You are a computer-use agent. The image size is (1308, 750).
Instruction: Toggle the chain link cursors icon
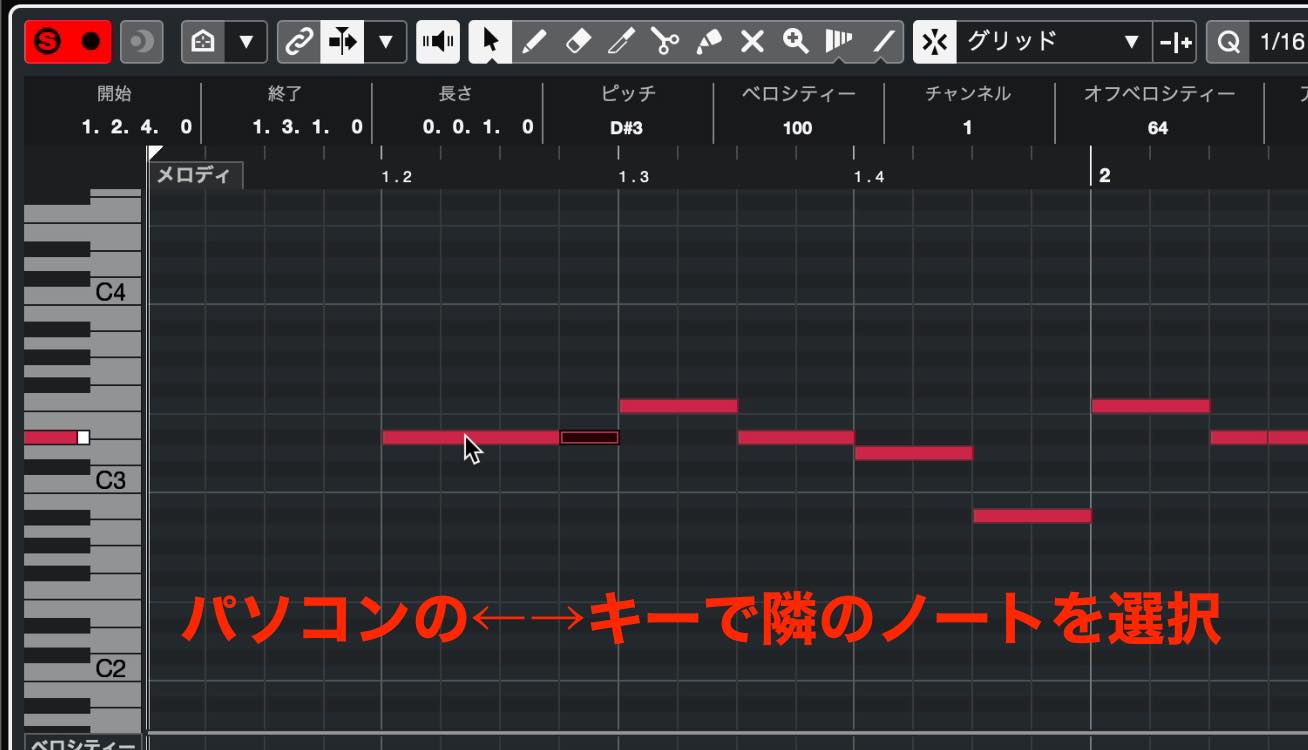(x=299, y=42)
